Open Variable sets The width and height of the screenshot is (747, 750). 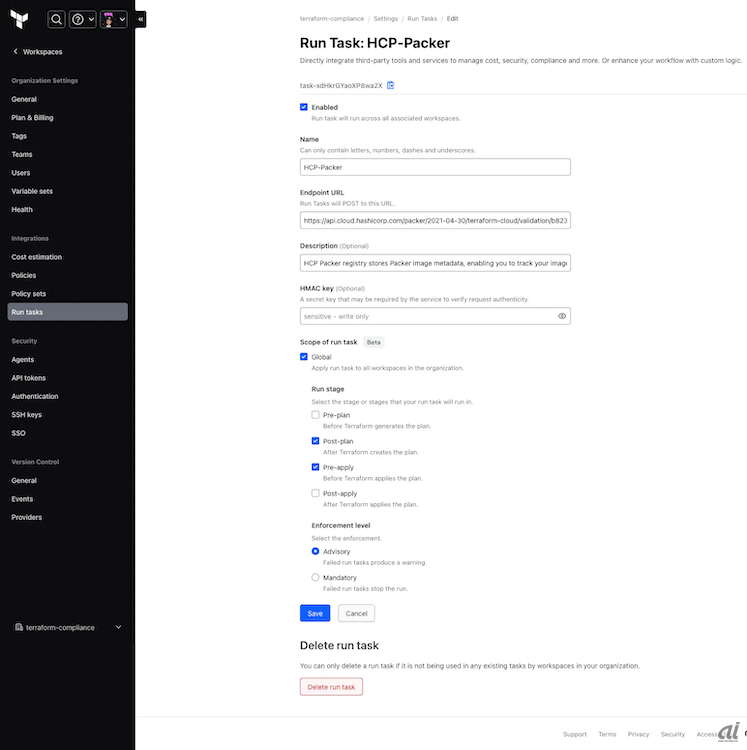32,191
